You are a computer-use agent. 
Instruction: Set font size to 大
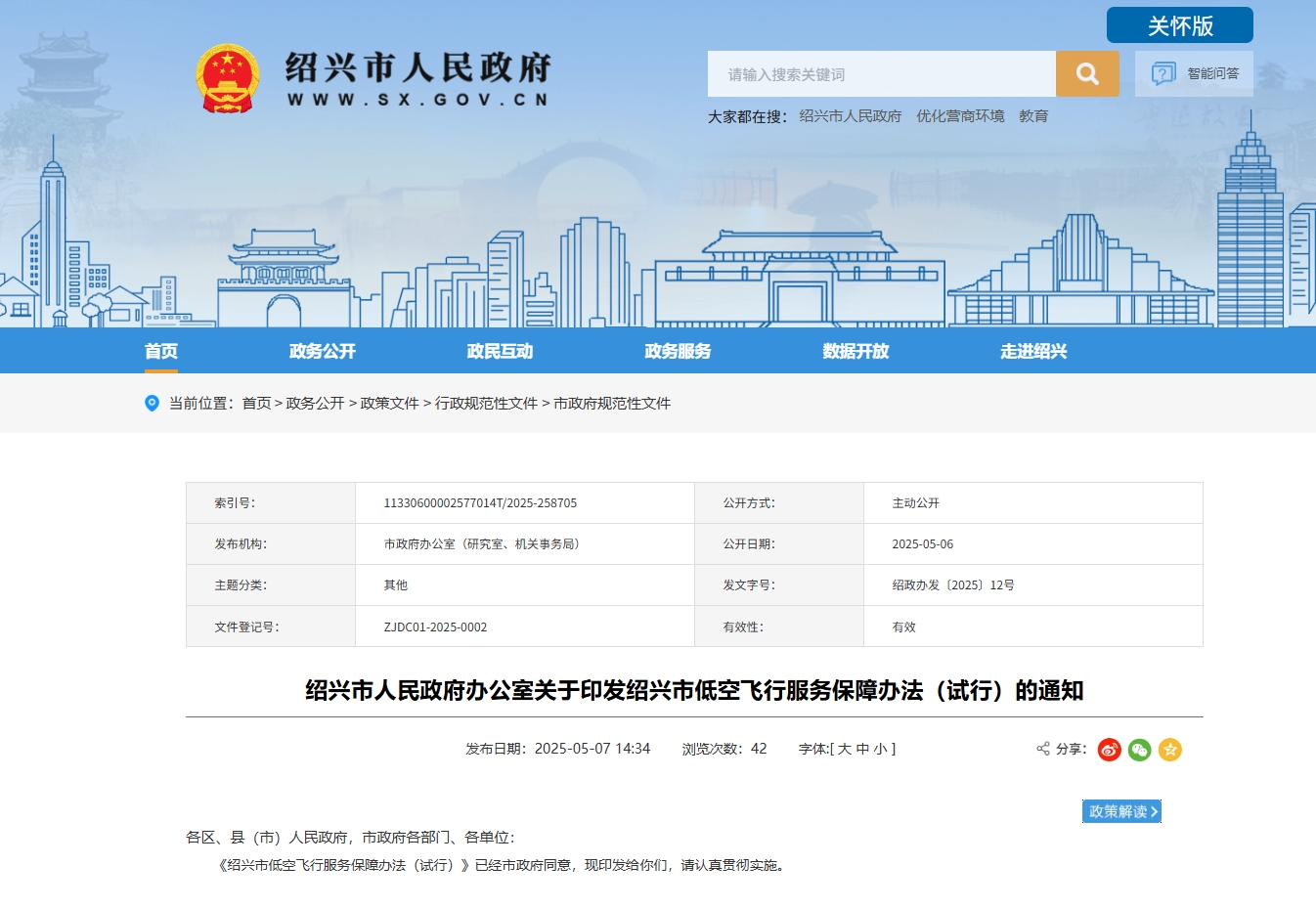(844, 750)
